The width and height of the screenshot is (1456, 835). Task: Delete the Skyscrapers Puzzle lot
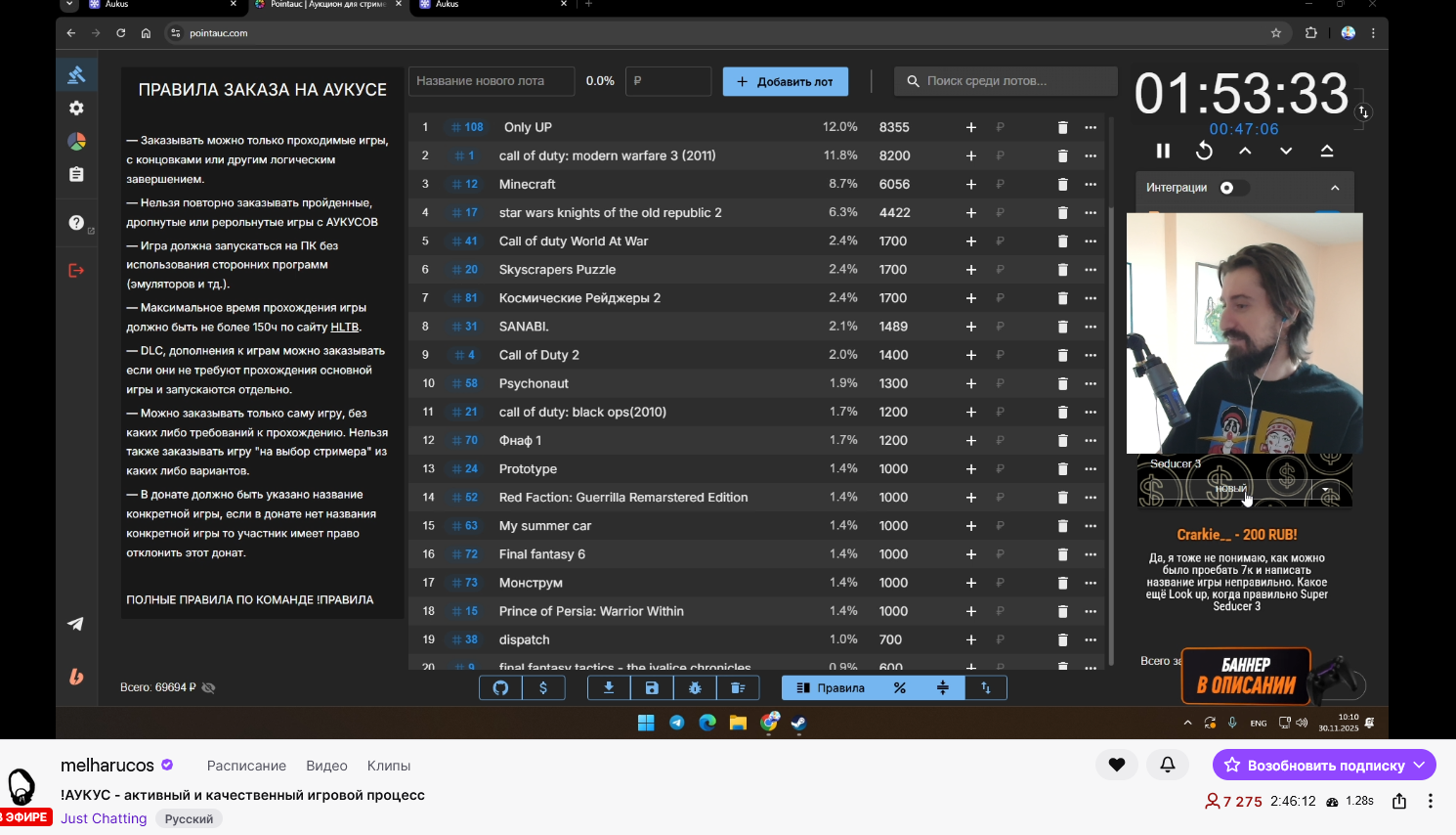coord(1062,270)
